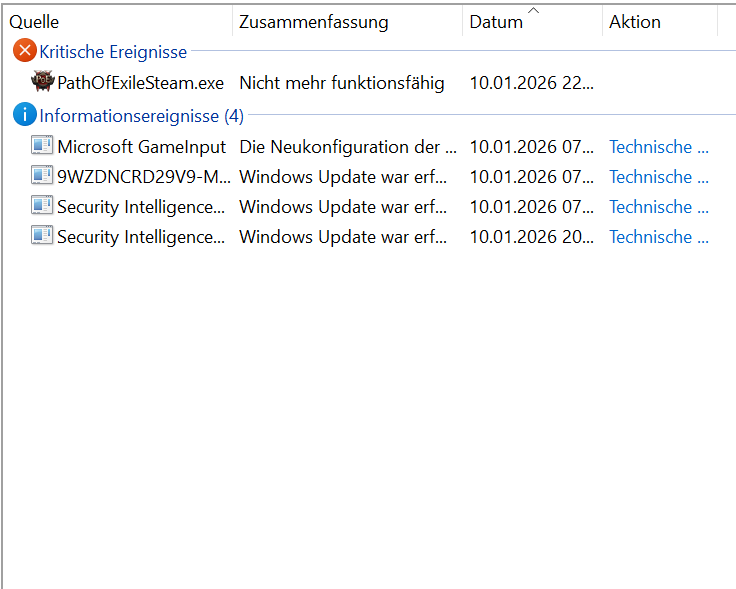
Task: Click 'Die Neukonfiguration der' summary text
Action: [x=347, y=147]
